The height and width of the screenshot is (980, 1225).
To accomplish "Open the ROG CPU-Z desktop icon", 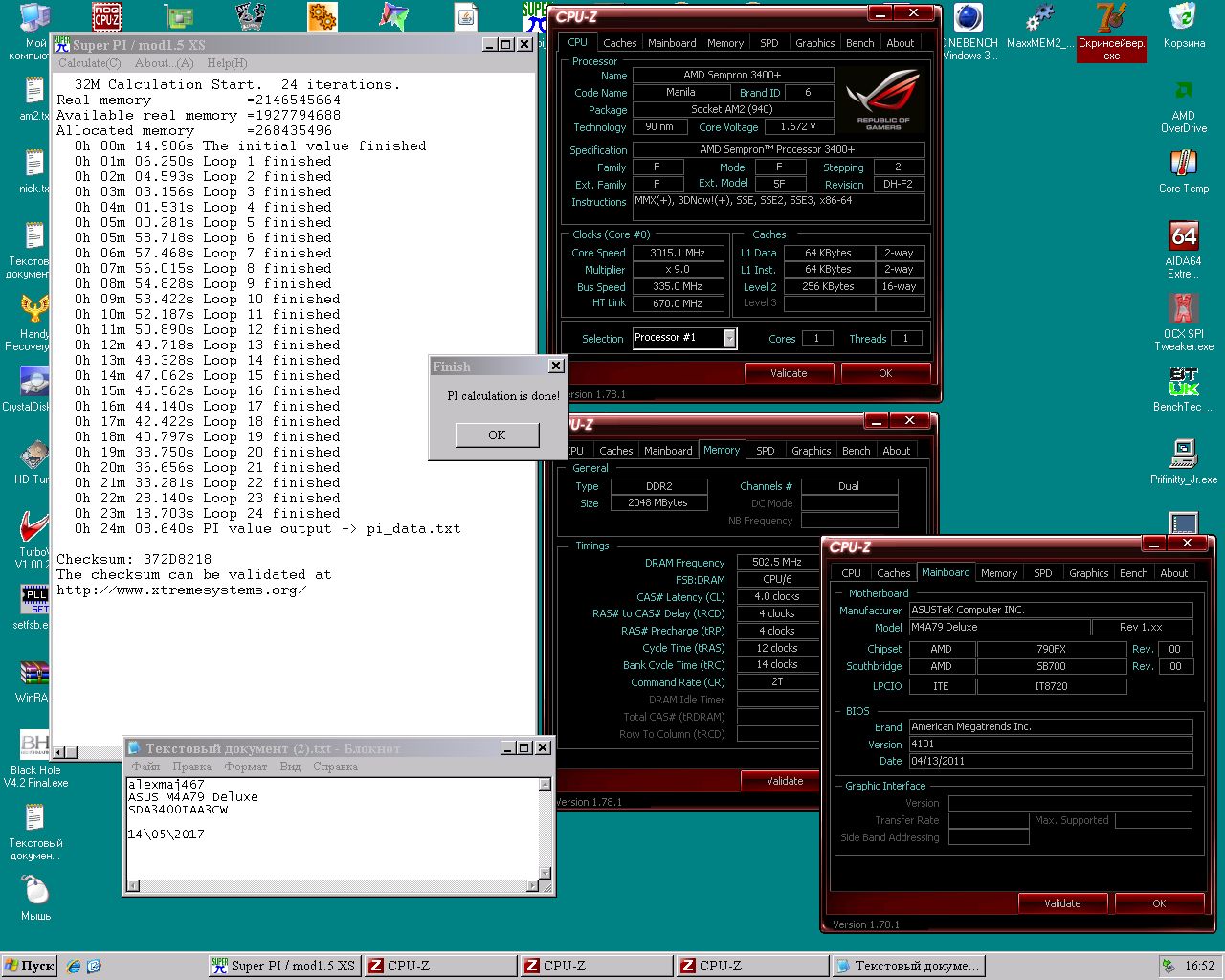I will (x=106, y=16).
